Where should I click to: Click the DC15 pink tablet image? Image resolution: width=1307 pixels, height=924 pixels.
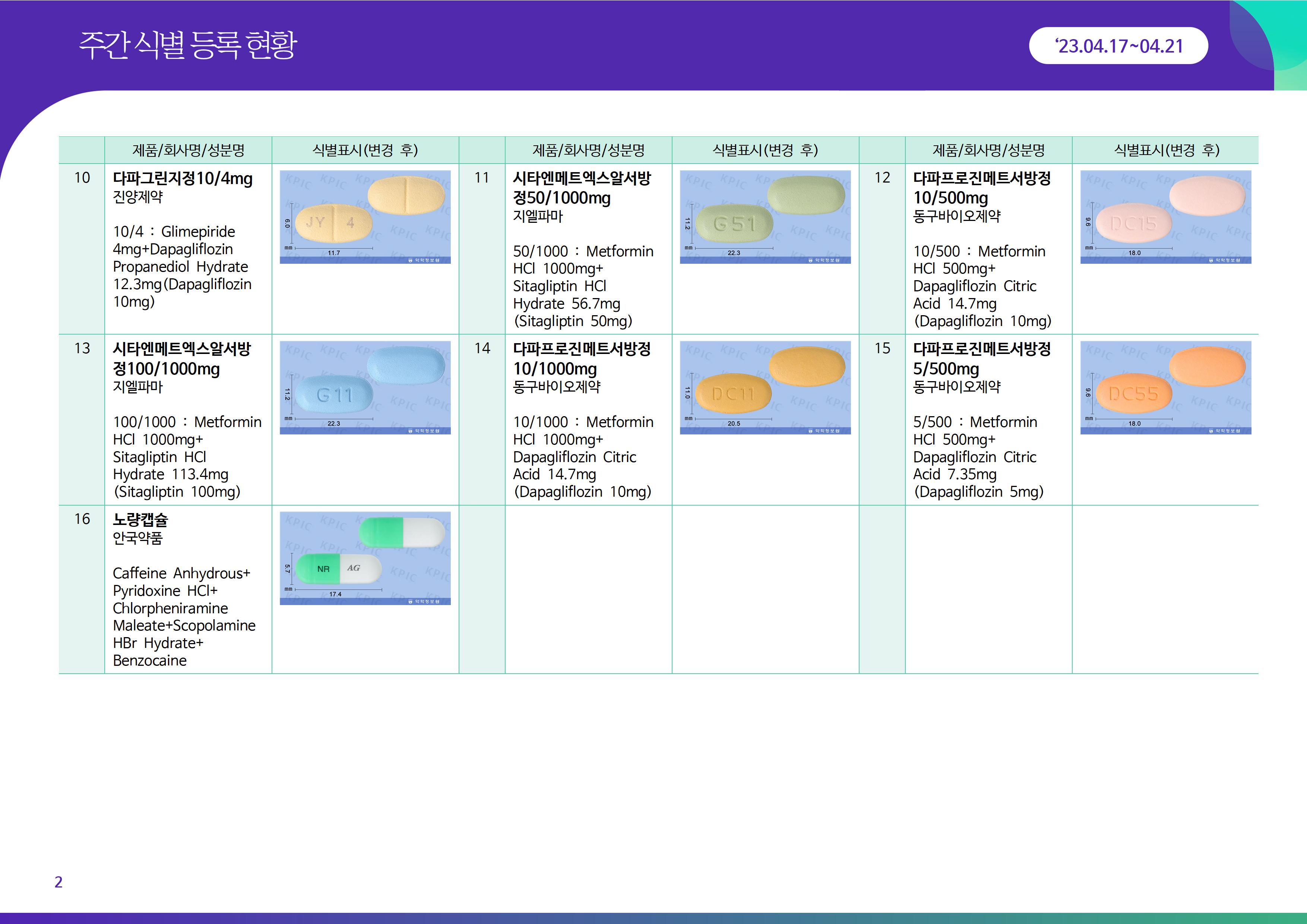(1165, 217)
